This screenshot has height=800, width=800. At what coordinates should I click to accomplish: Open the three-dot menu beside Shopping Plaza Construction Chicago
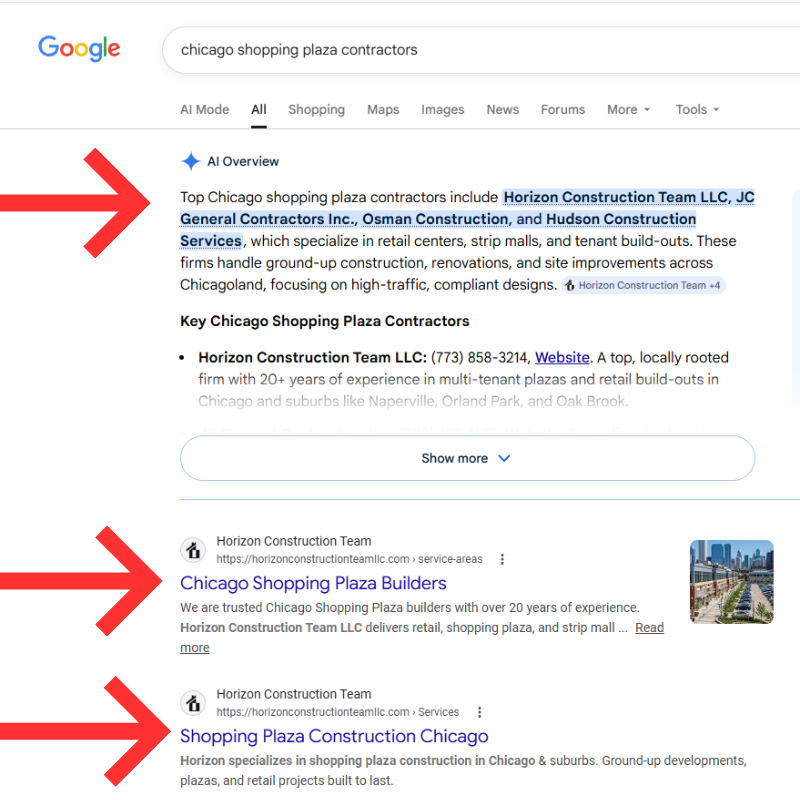pos(479,712)
